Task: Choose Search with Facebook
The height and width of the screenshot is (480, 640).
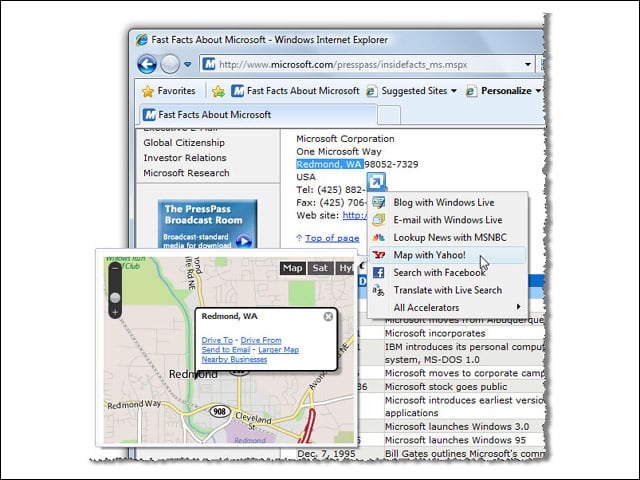Action: (447, 273)
